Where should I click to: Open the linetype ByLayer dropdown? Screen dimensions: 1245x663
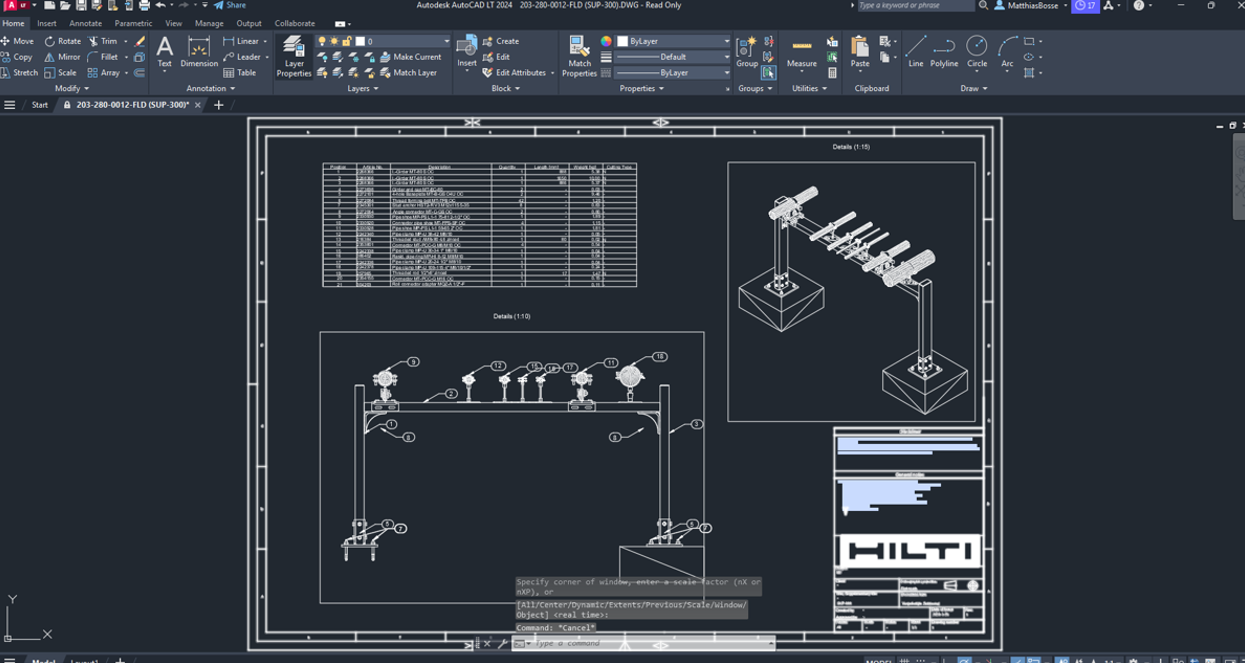673,73
